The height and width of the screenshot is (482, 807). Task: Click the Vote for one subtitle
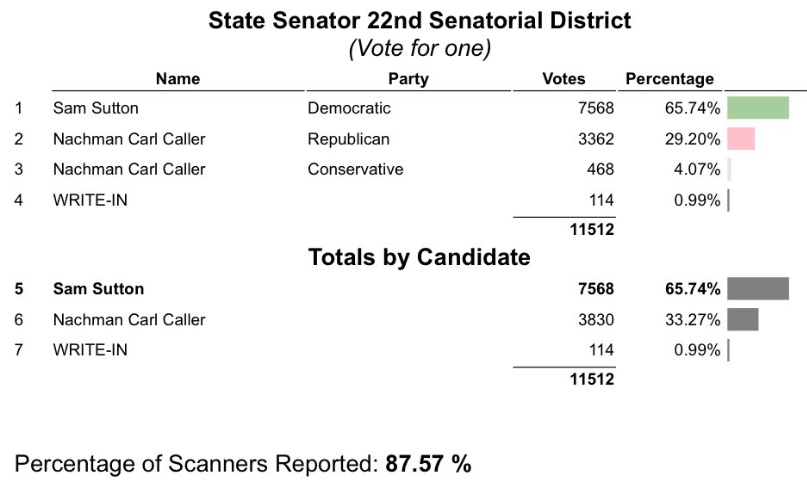tap(419, 48)
